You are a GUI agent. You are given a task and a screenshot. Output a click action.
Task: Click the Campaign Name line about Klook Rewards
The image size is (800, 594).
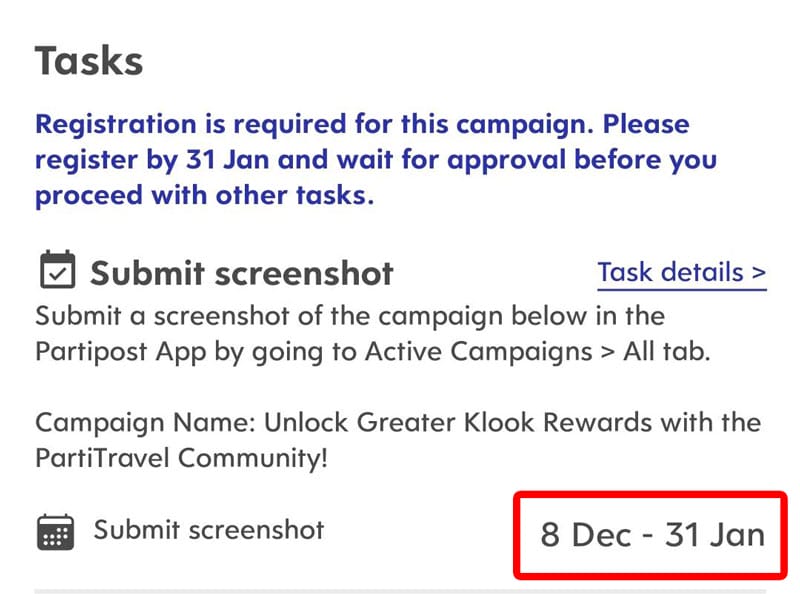pyautogui.click(x=398, y=423)
